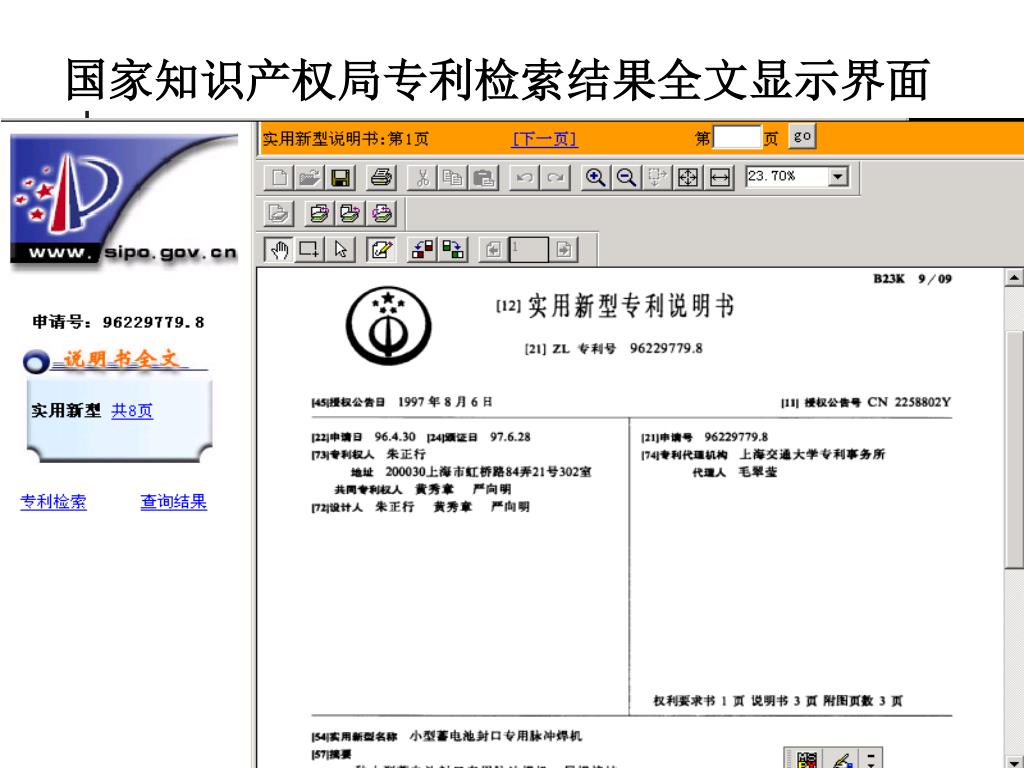Click the document scrollbar up arrow

pos(1014,278)
